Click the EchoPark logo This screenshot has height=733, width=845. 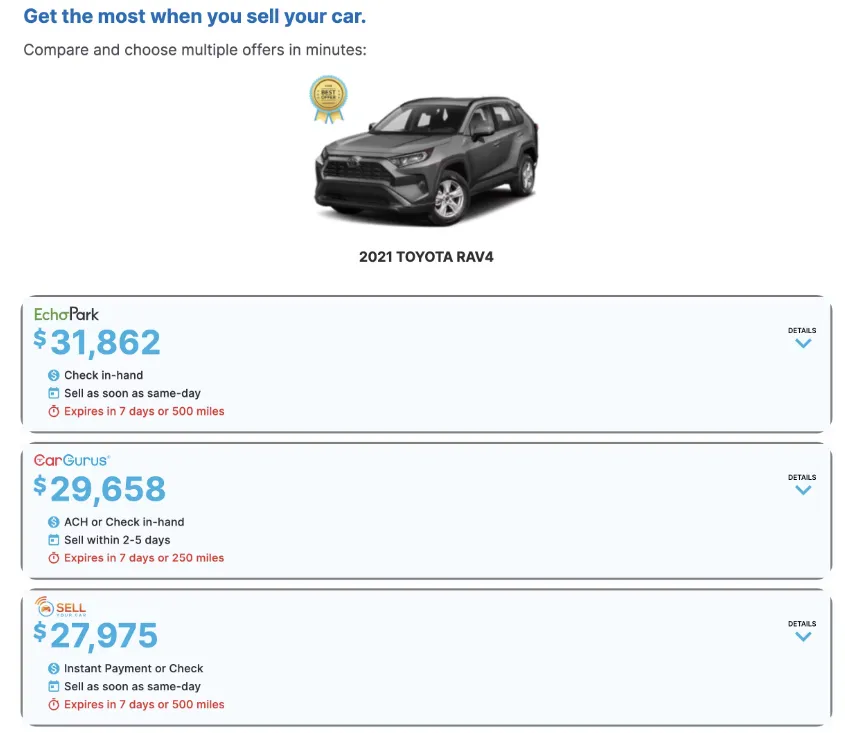click(x=66, y=313)
